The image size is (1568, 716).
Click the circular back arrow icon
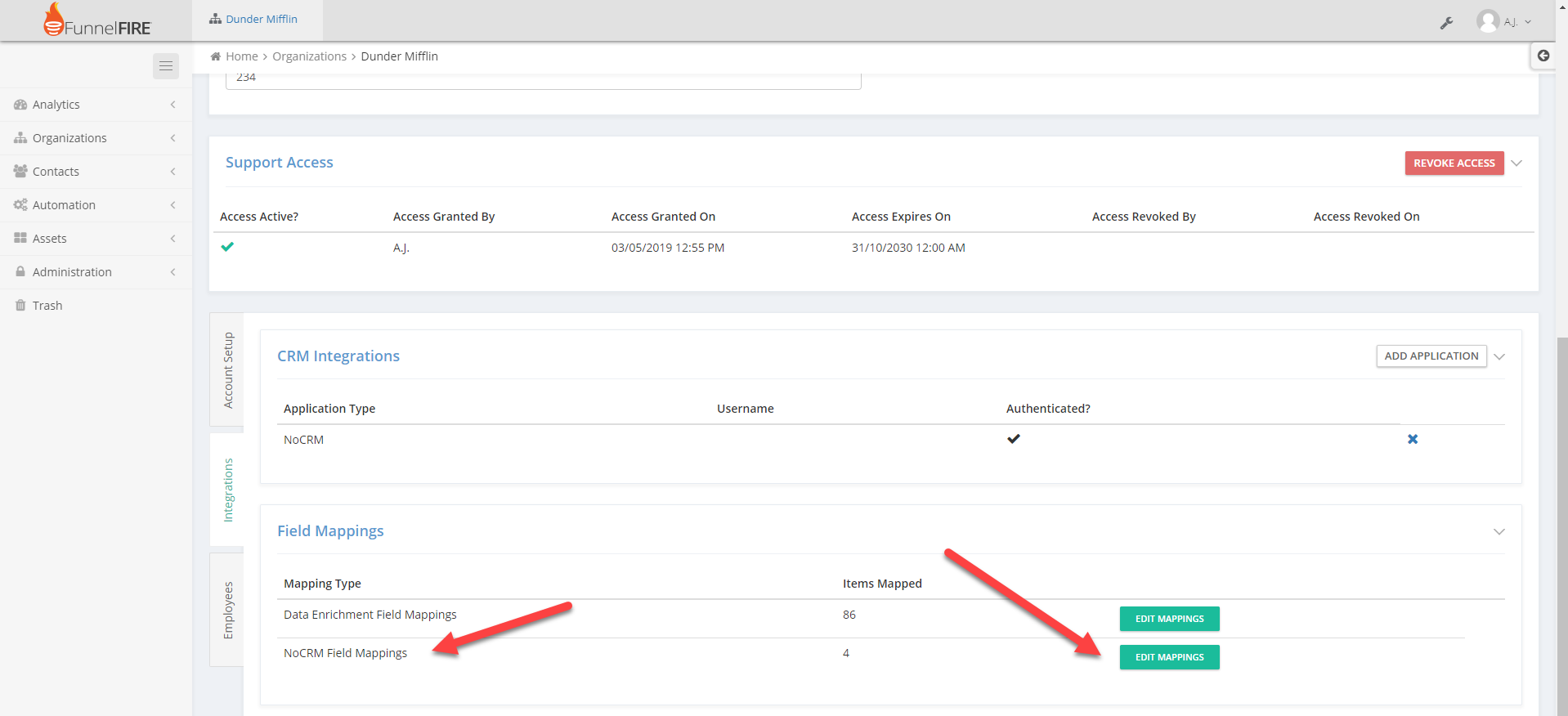tap(1543, 56)
